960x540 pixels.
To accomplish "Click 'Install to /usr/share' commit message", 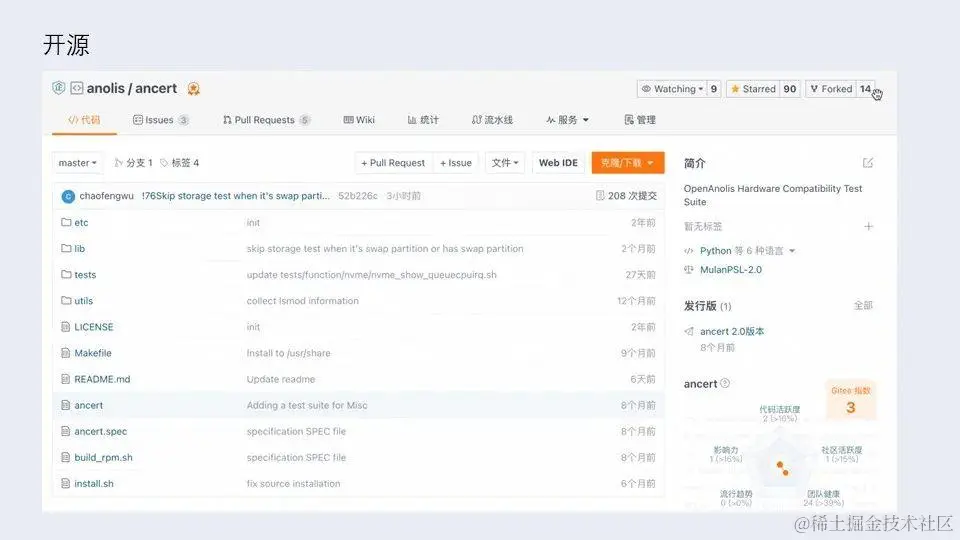I will pyautogui.click(x=288, y=353).
